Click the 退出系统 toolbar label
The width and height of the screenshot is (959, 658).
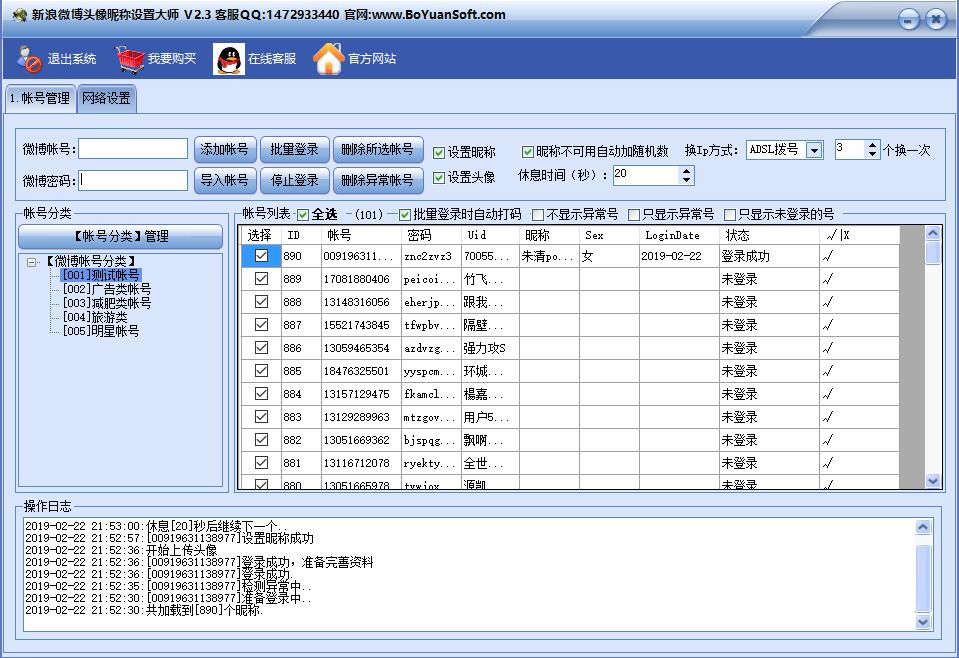[x=72, y=59]
